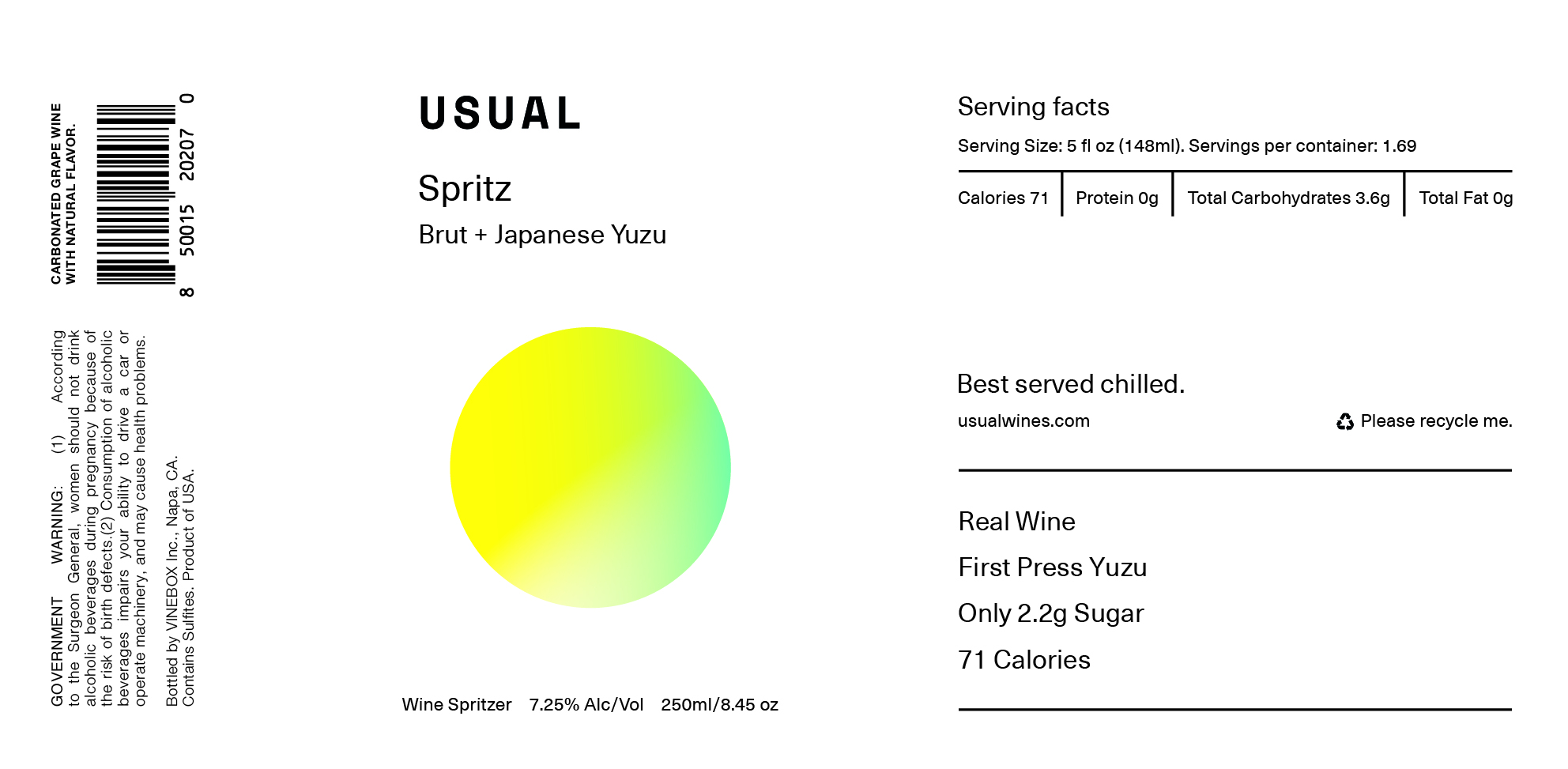
Task: Click the Protein 0g cell
Action: click(x=1117, y=198)
